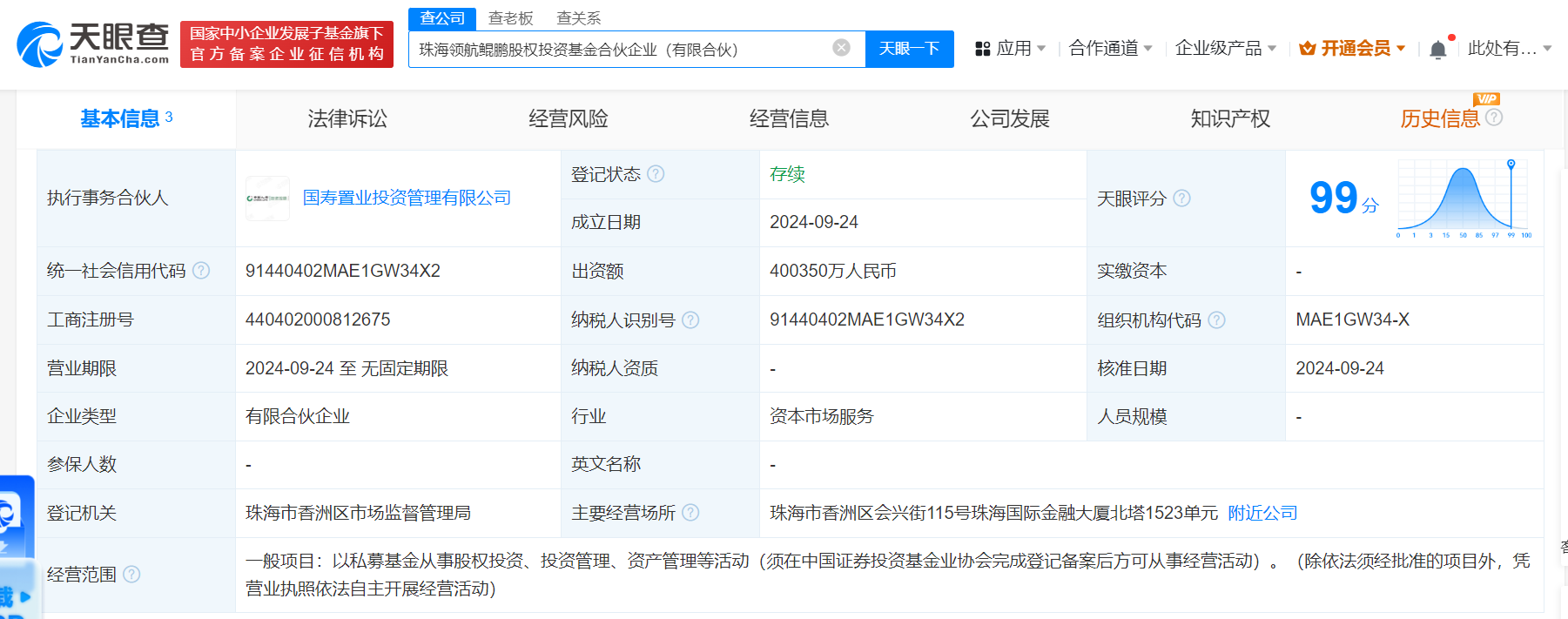Screen dimensions: 1568x619
Task: Click the 国寿置业 company logo thumbnail
Action: click(x=267, y=198)
